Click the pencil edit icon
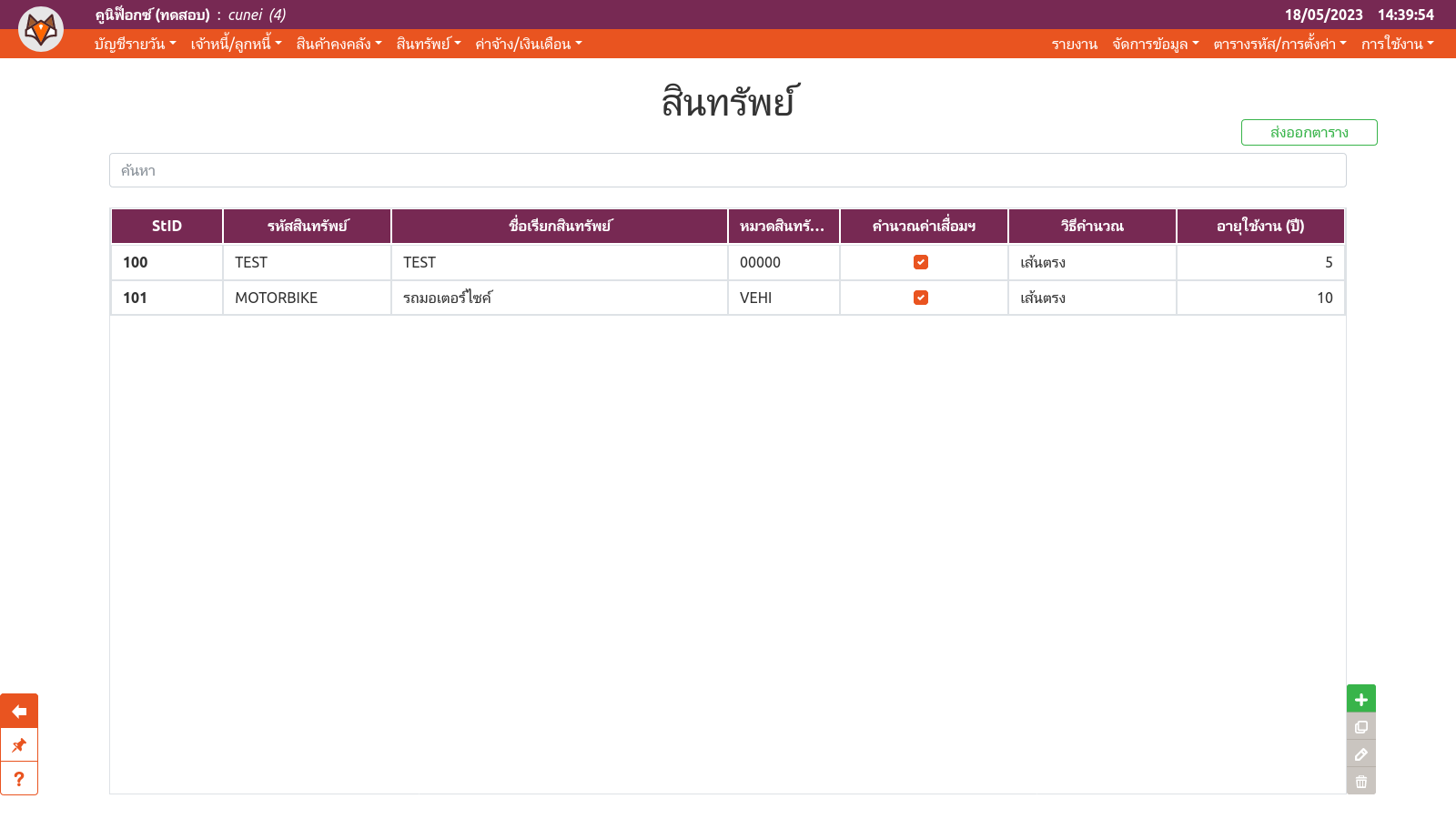1456x819 pixels. point(1361,754)
